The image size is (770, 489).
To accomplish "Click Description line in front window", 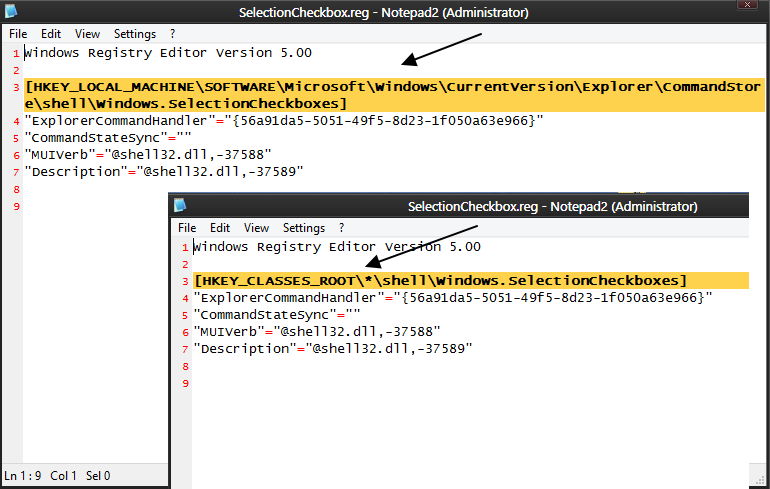I will 333,349.
